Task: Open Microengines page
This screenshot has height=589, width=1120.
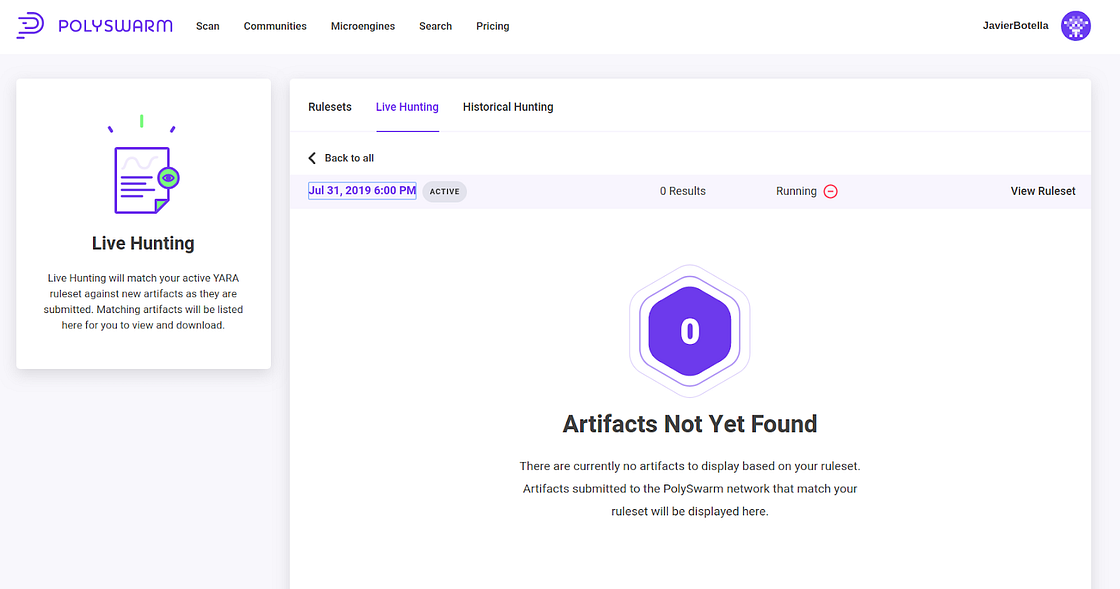Action: point(363,26)
